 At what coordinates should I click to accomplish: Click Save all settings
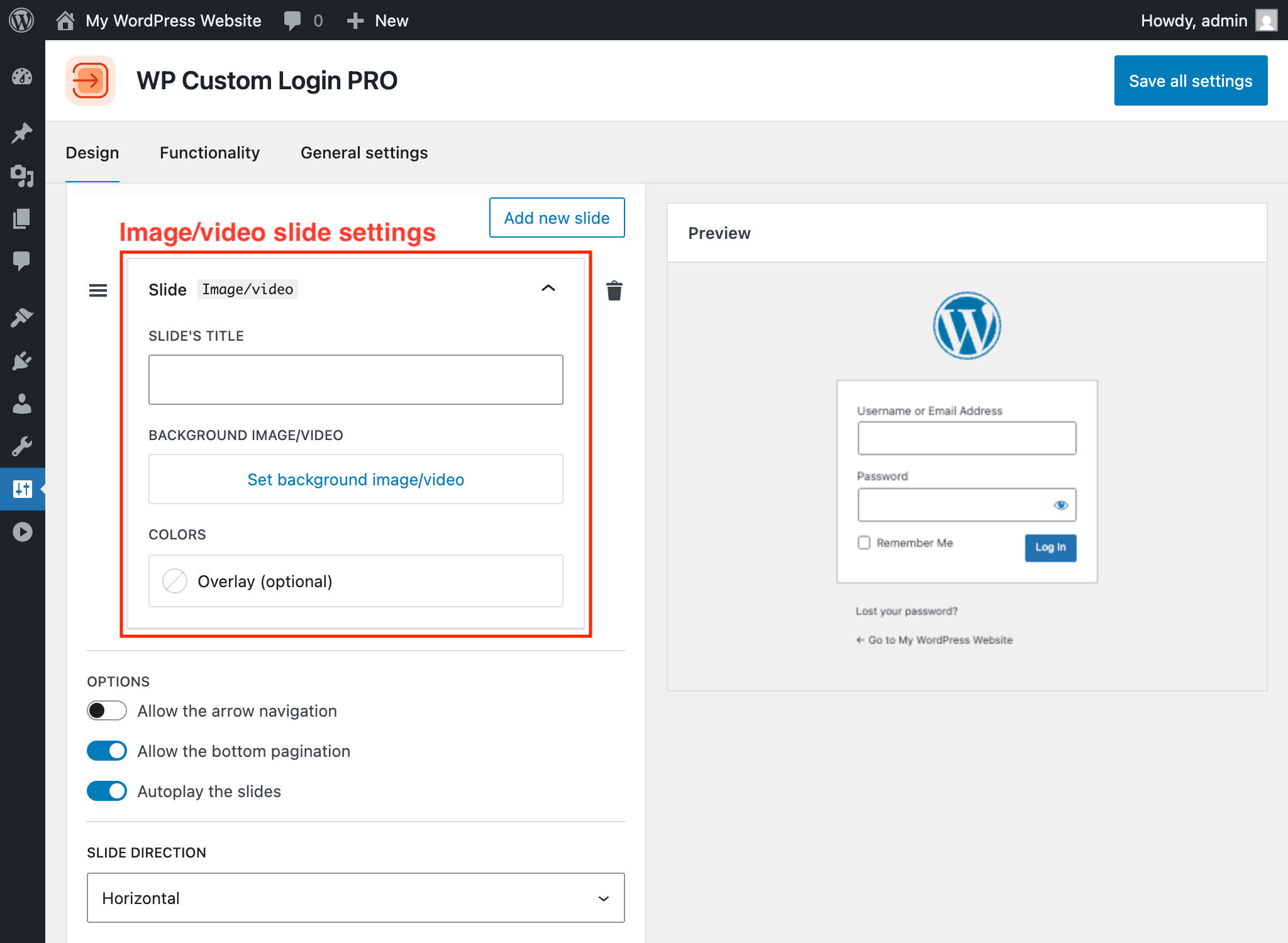click(1191, 80)
